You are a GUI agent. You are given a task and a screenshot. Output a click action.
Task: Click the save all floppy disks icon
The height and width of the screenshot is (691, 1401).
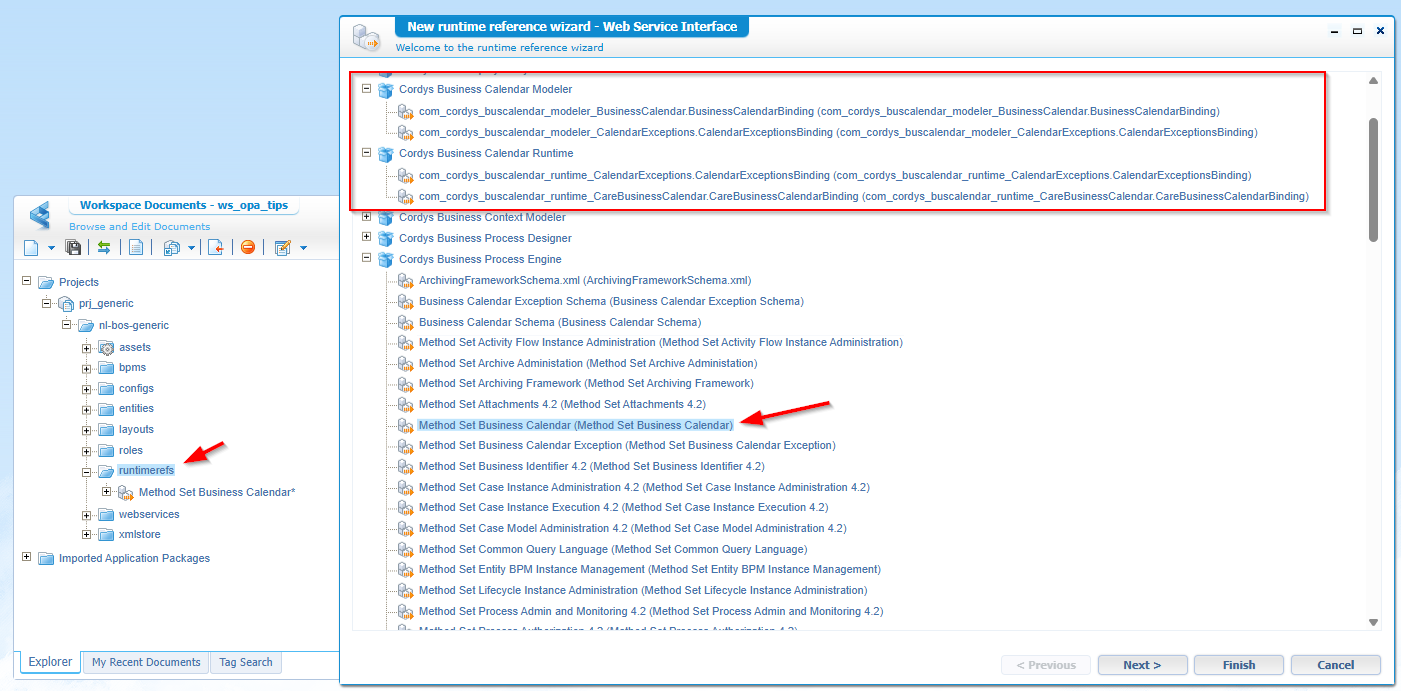point(73,247)
